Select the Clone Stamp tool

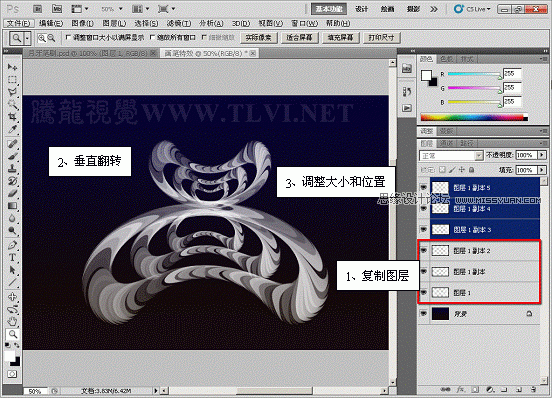(x=12, y=169)
